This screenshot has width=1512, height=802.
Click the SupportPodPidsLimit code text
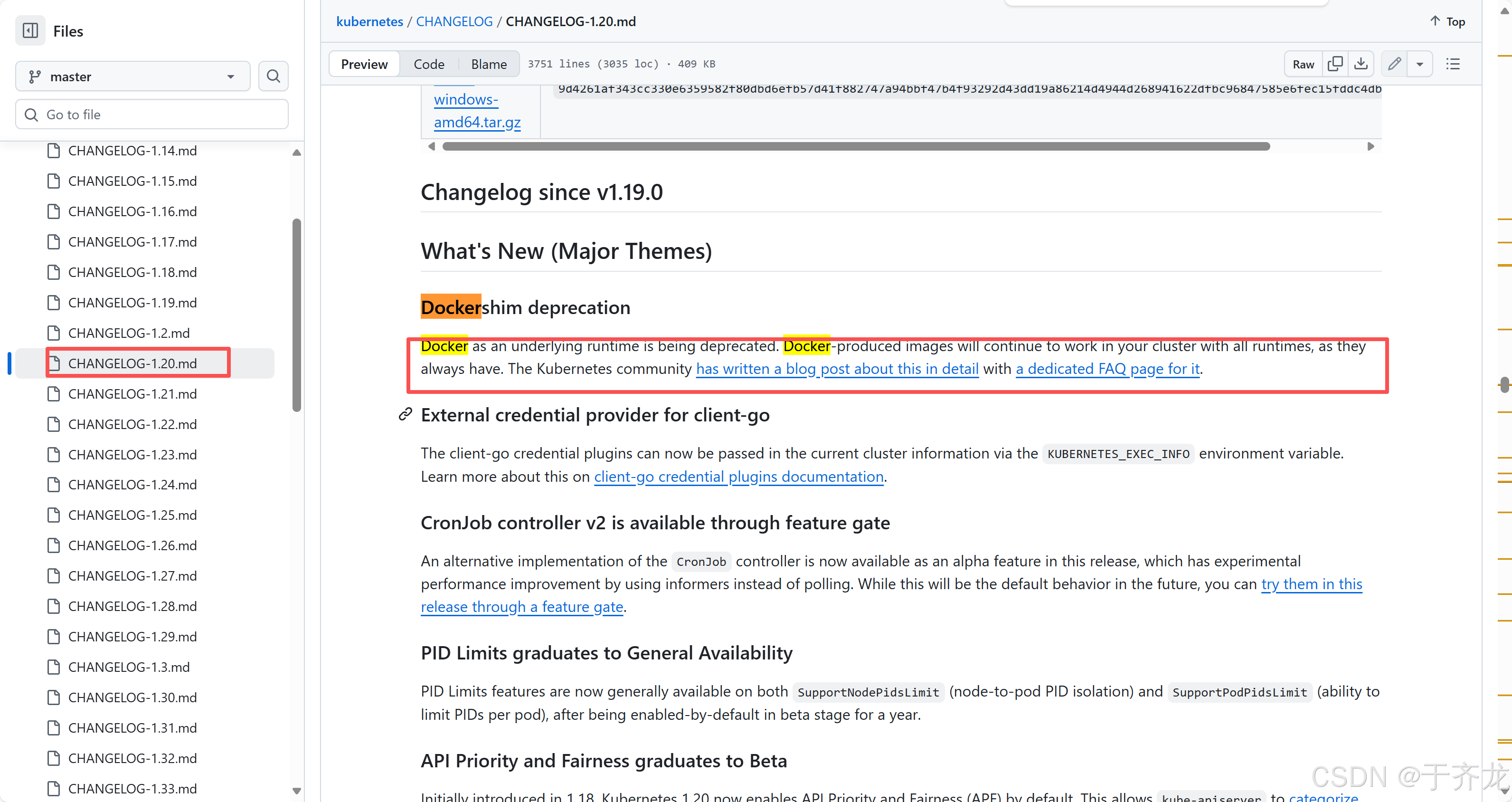(1239, 692)
